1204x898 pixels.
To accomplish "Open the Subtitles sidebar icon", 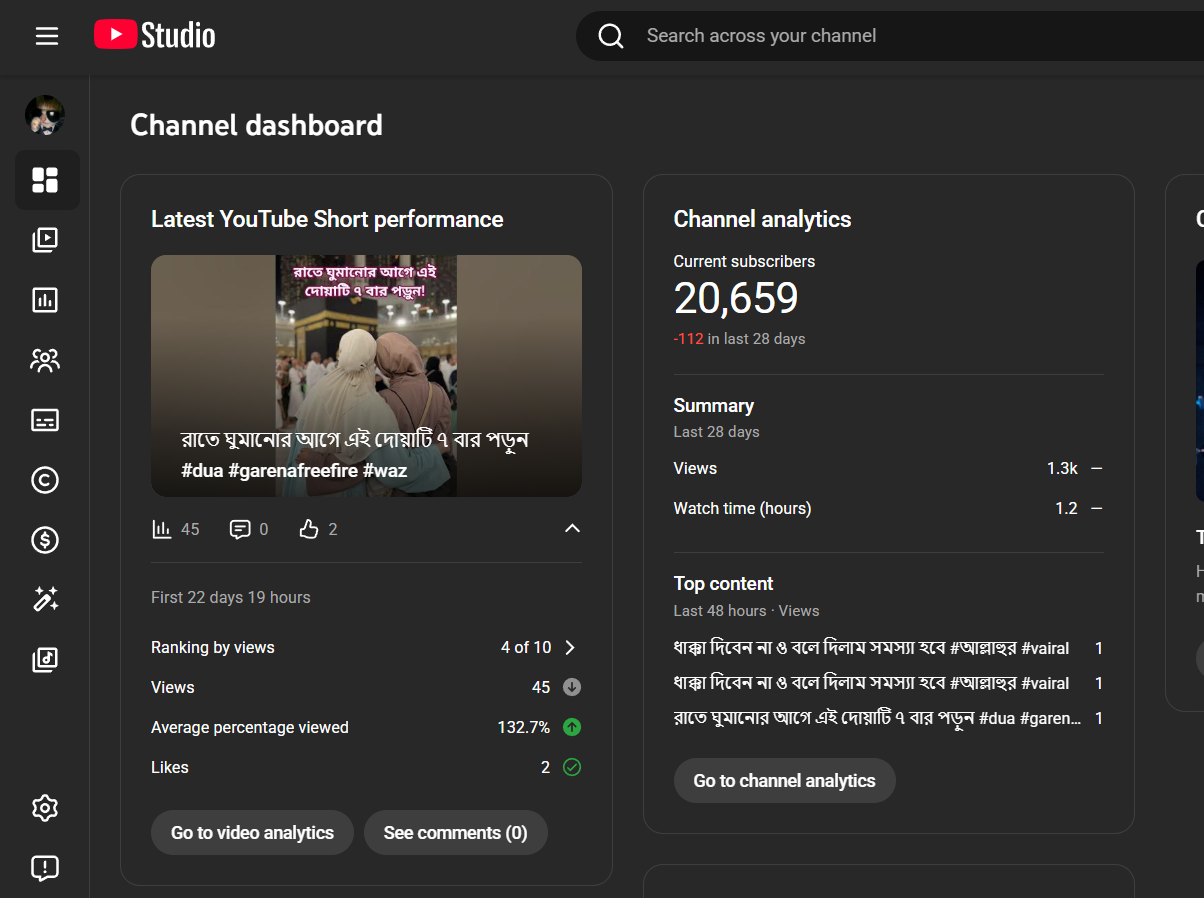I will pyautogui.click(x=46, y=420).
